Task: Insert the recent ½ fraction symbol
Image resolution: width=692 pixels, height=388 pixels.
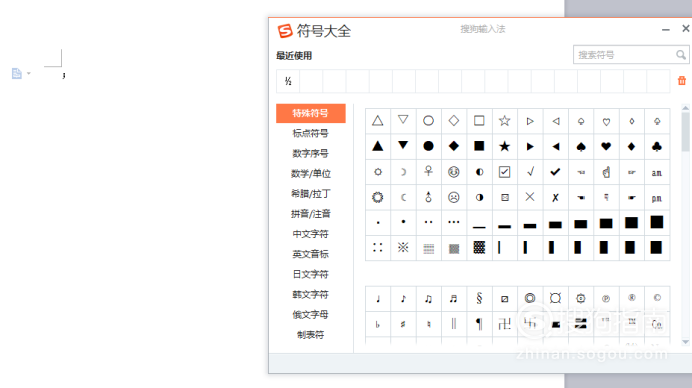Action: 288,81
